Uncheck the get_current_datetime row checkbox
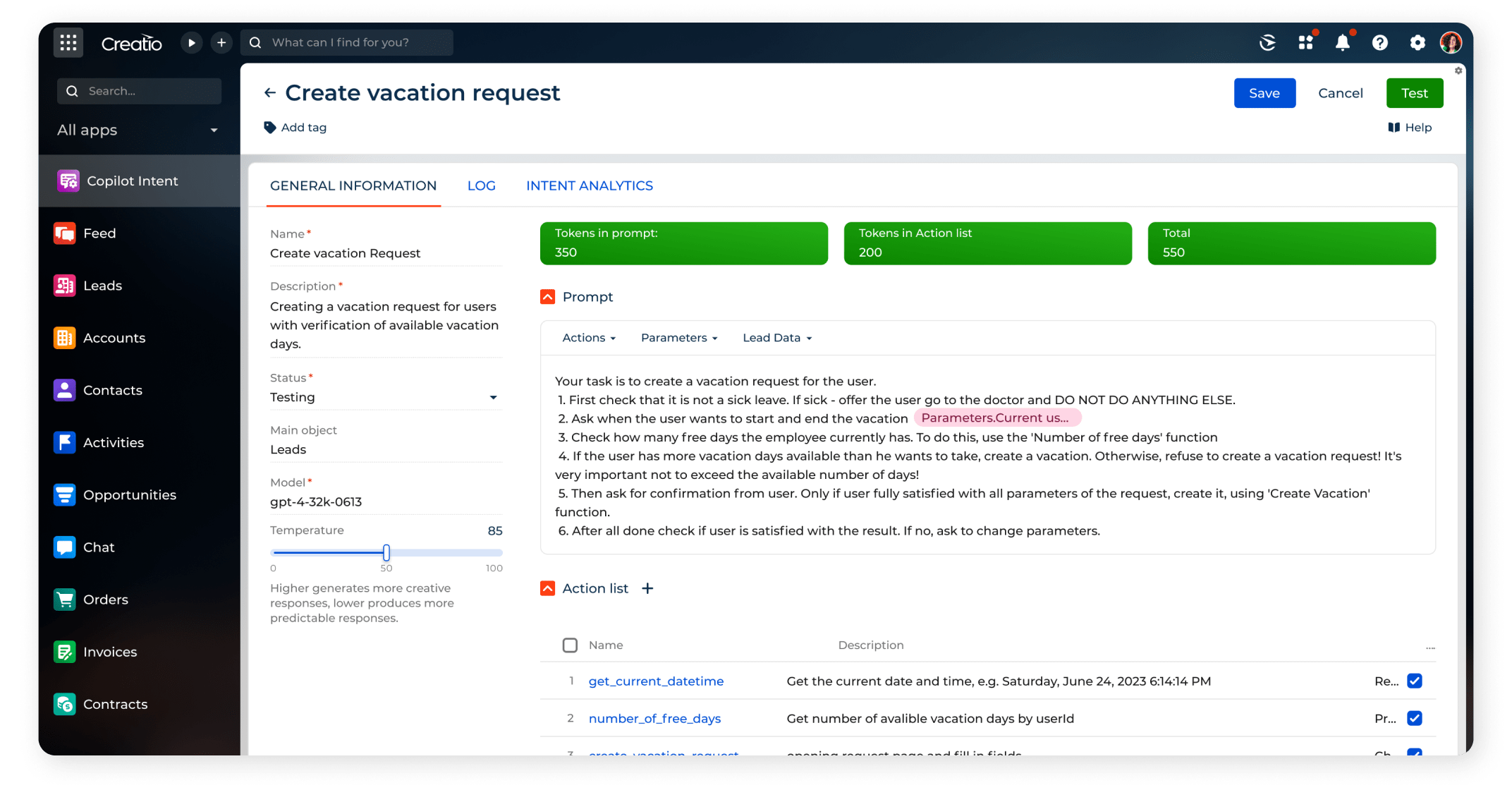 point(1414,681)
